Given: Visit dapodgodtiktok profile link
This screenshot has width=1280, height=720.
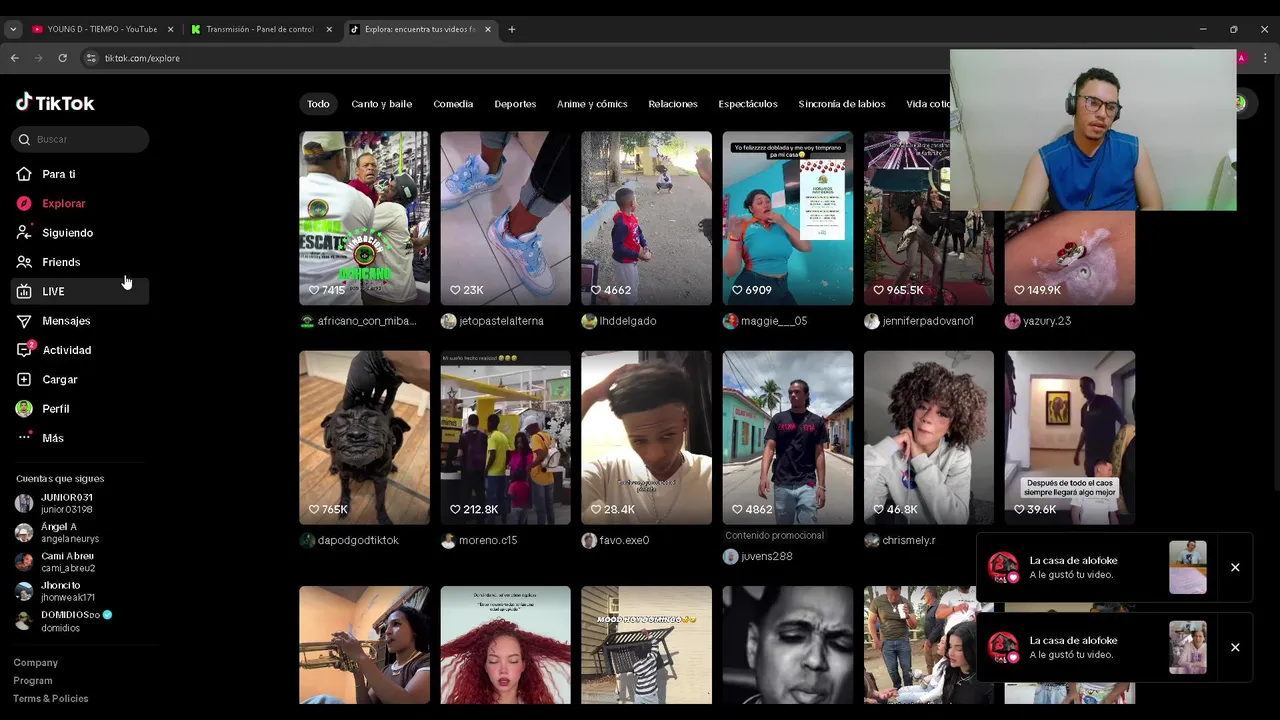Looking at the screenshot, I should [x=350, y=540].
